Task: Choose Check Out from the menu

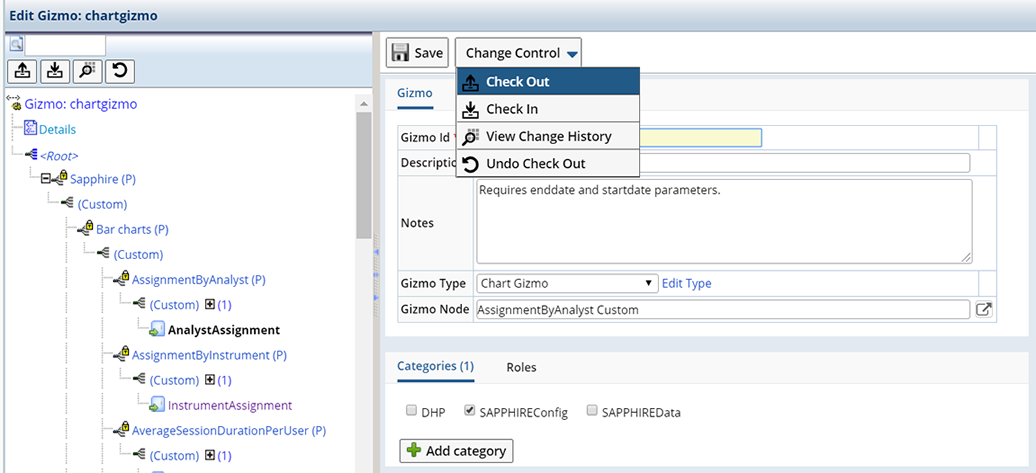Action: click(x=548, y=82)
